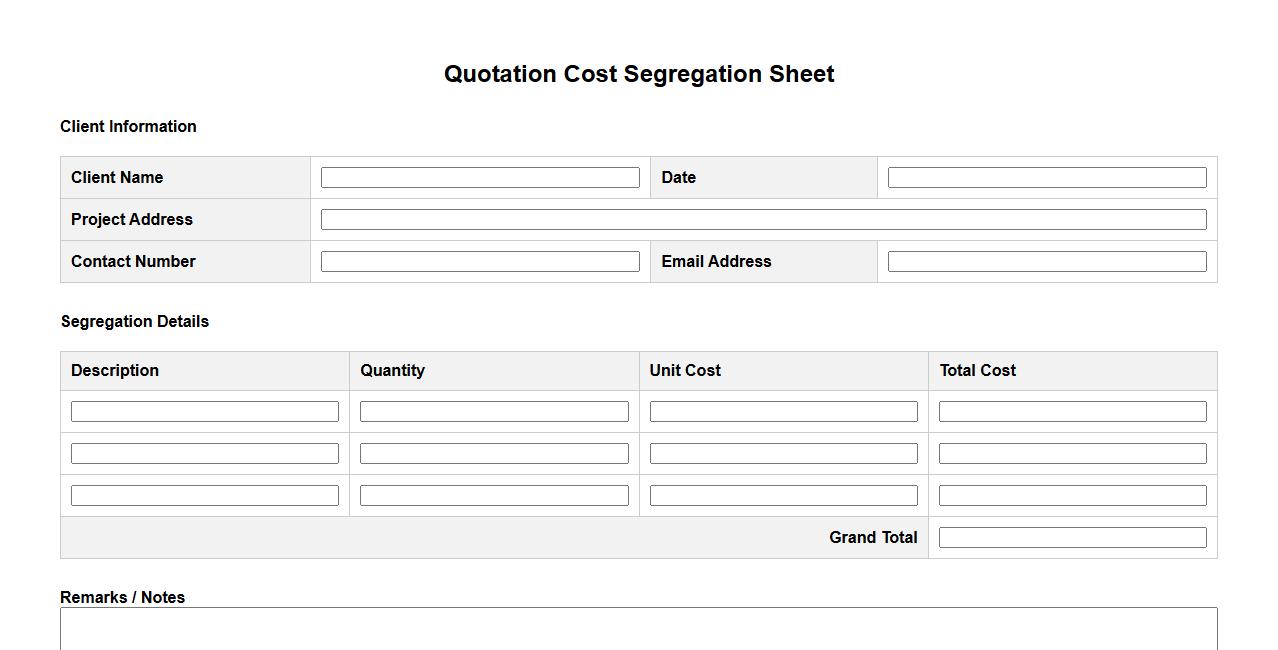
Task: Click the Contact Number field
Action: click(480, 262)
